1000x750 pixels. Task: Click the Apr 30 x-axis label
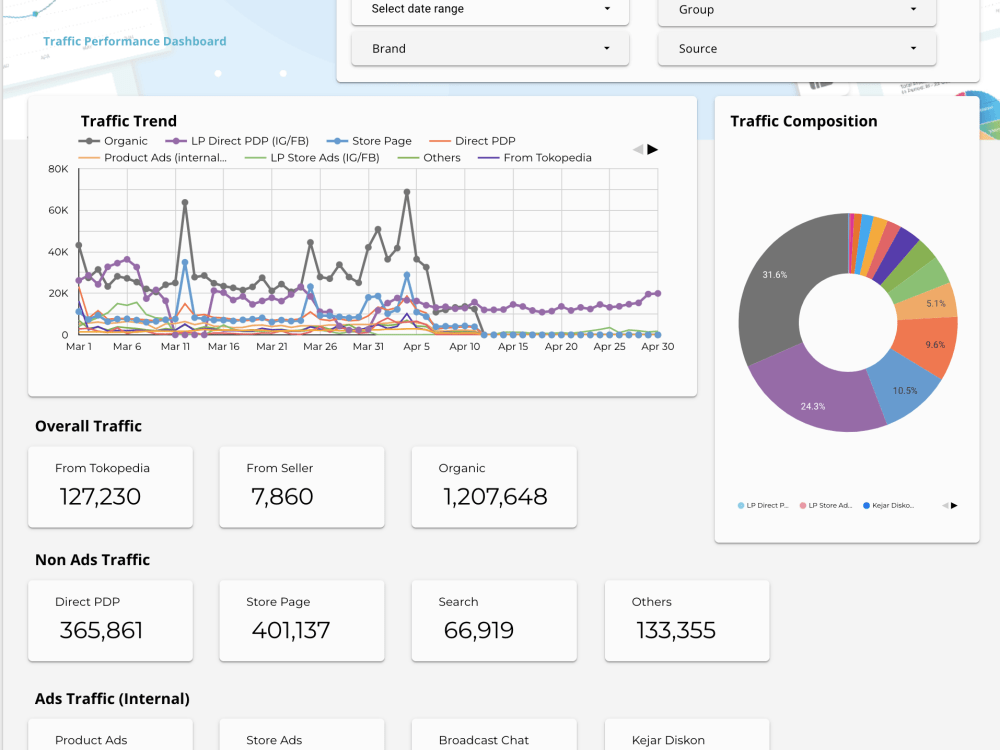[658, 346]
